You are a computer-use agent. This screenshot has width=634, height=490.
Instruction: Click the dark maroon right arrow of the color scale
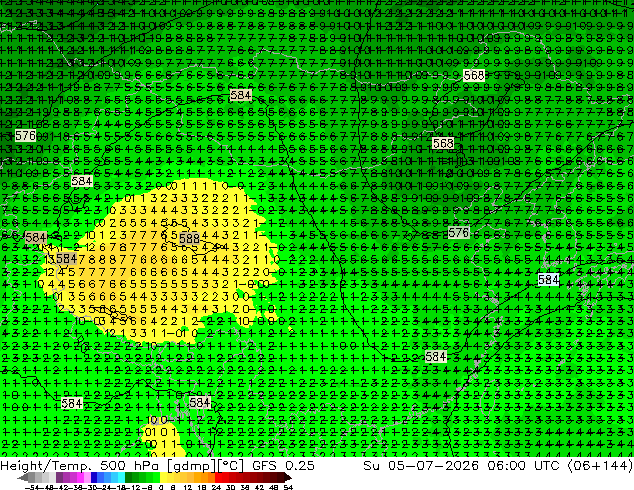pyautogui.click(x=287, y=478)
